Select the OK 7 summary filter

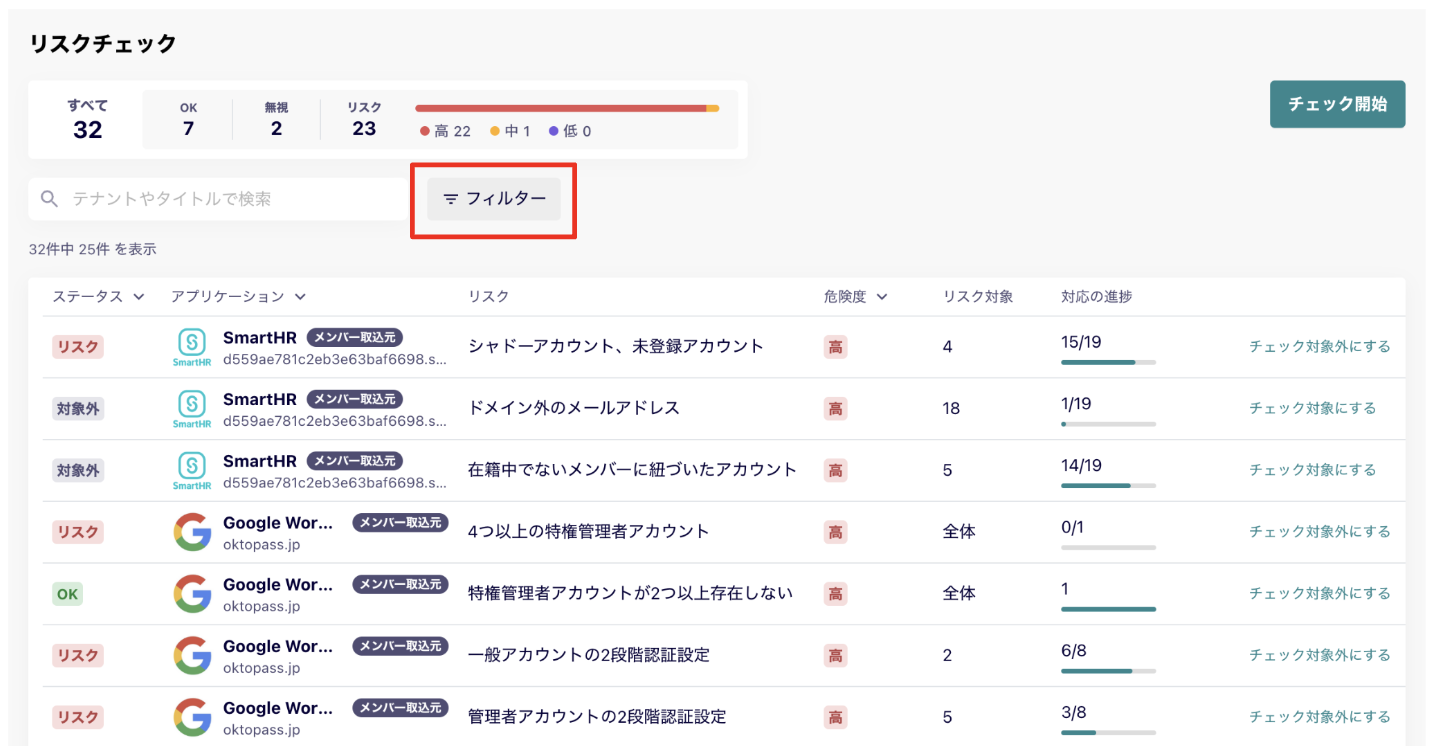click(188, 119)
